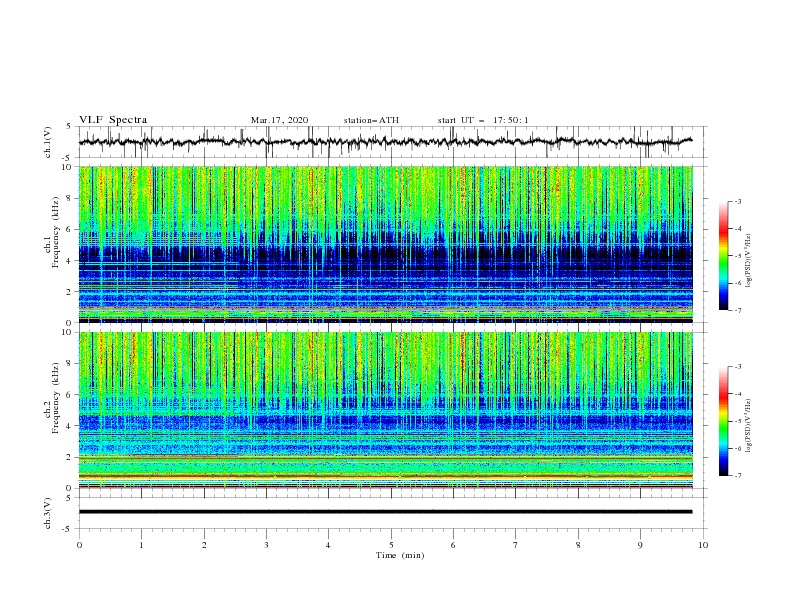792x612 pixels.
Task: Click the "4" kHz tick on ch.2 axis
Action: point(70,426)
